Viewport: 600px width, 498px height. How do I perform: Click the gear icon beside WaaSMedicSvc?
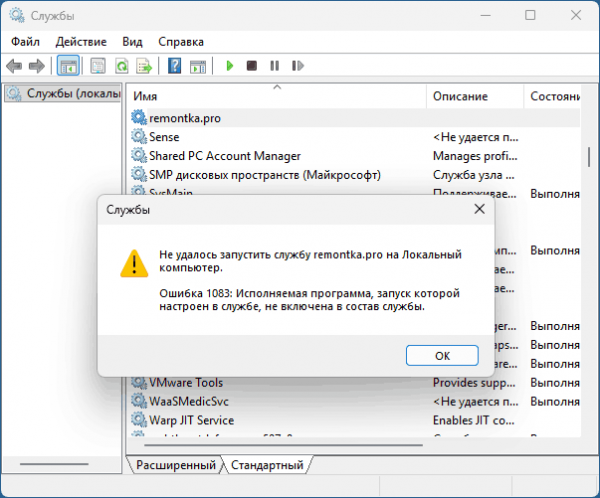(x=139, y=401)
